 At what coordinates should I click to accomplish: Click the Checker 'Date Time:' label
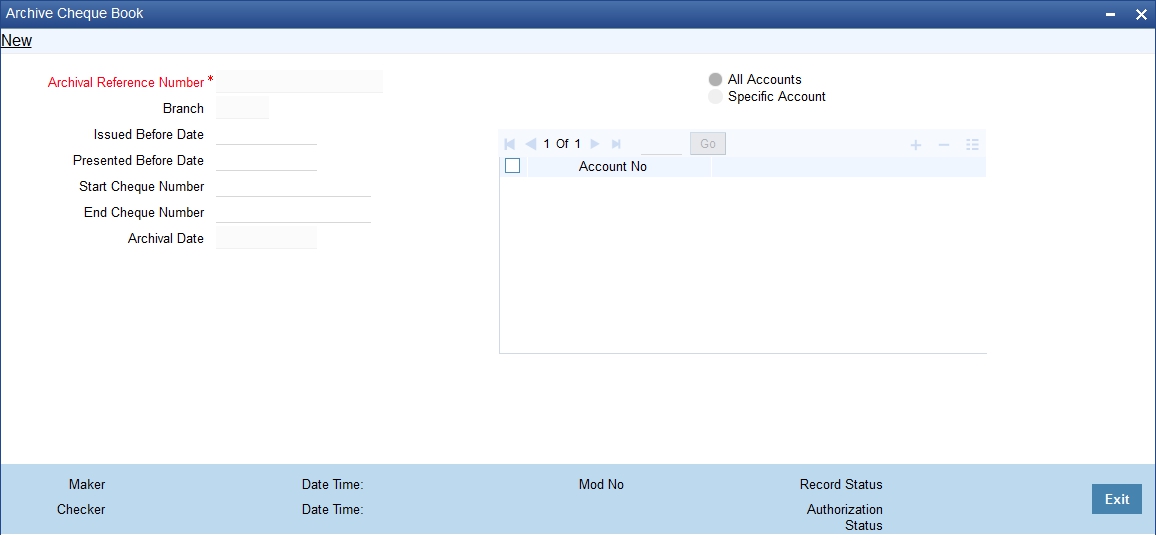[332, 509]
